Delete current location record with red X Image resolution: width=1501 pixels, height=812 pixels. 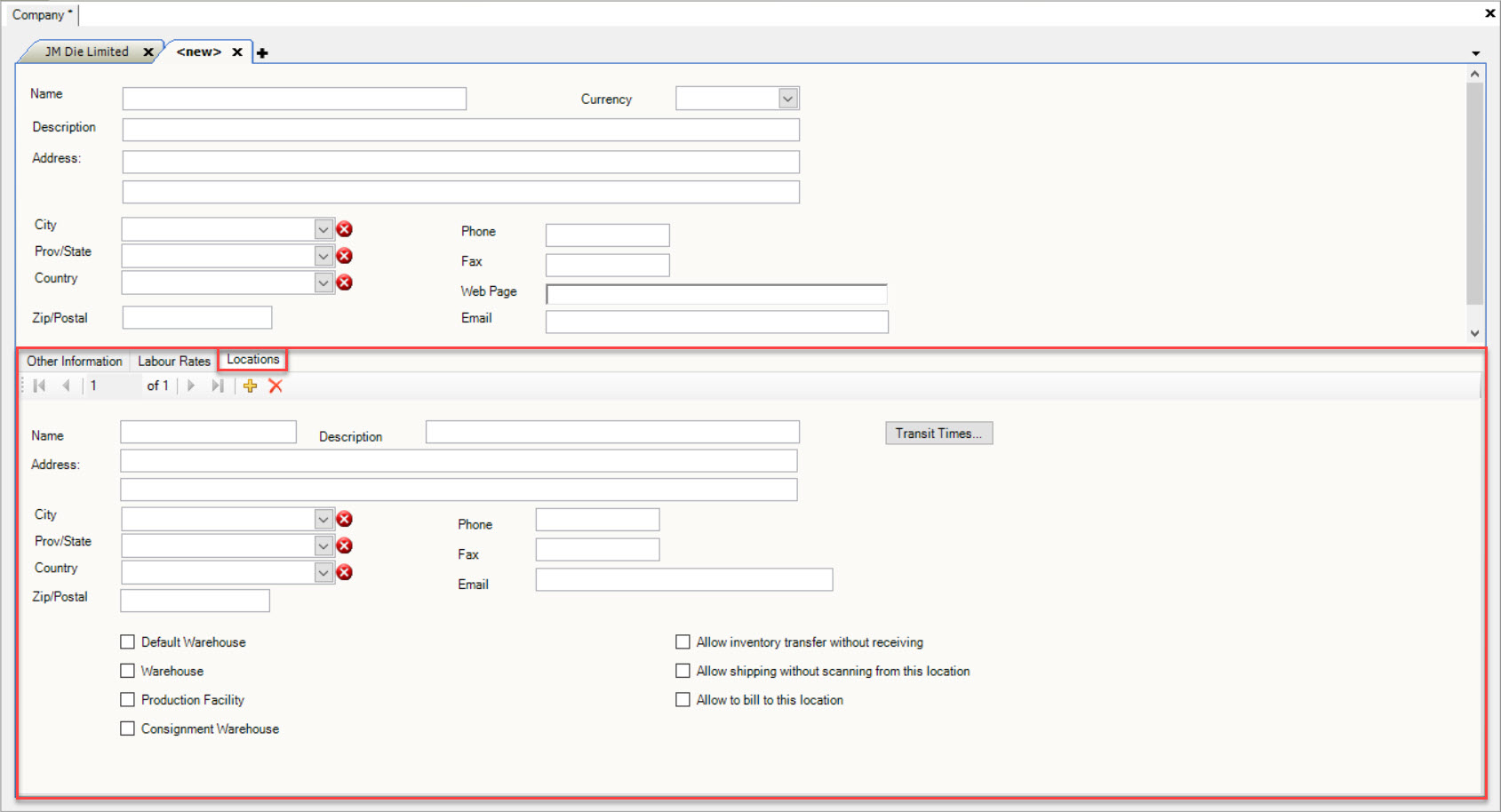tap(275, 386)
